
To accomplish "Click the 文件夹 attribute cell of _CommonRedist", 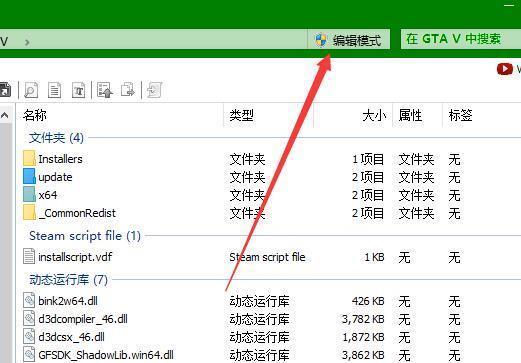I will (416, 213).
